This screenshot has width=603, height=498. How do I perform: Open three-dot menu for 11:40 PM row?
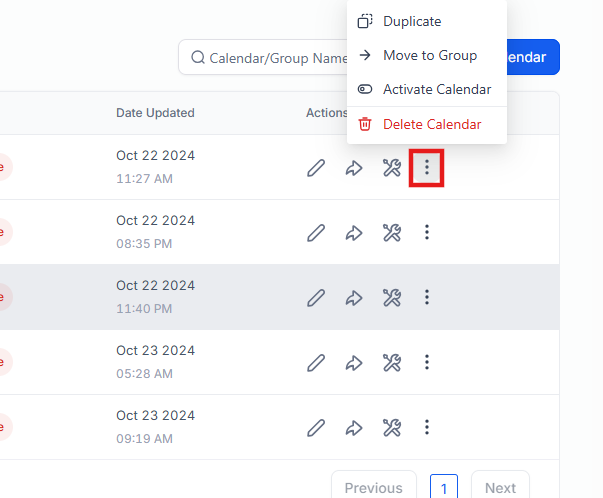[x=427, y=297]
